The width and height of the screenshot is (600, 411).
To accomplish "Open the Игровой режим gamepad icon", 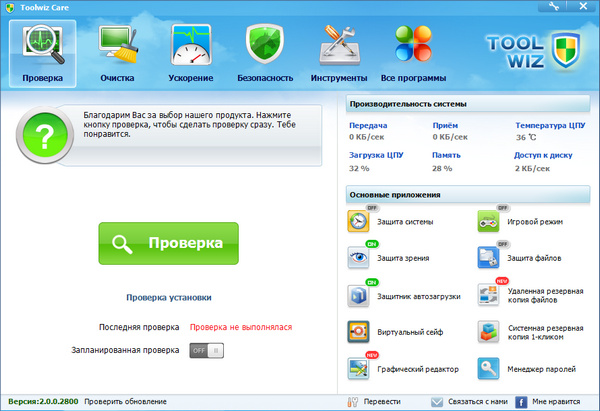I will (x=488, y=221).
